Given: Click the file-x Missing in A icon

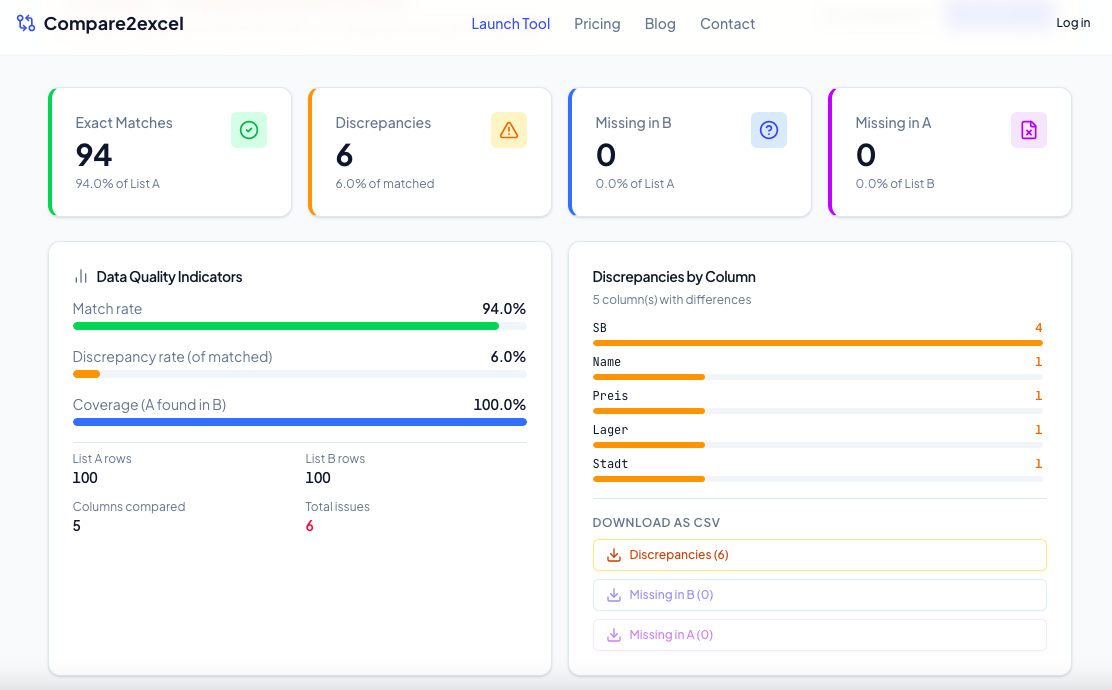Looking at the screenshot, I should pyautogui.click(x=1029, y=130).
